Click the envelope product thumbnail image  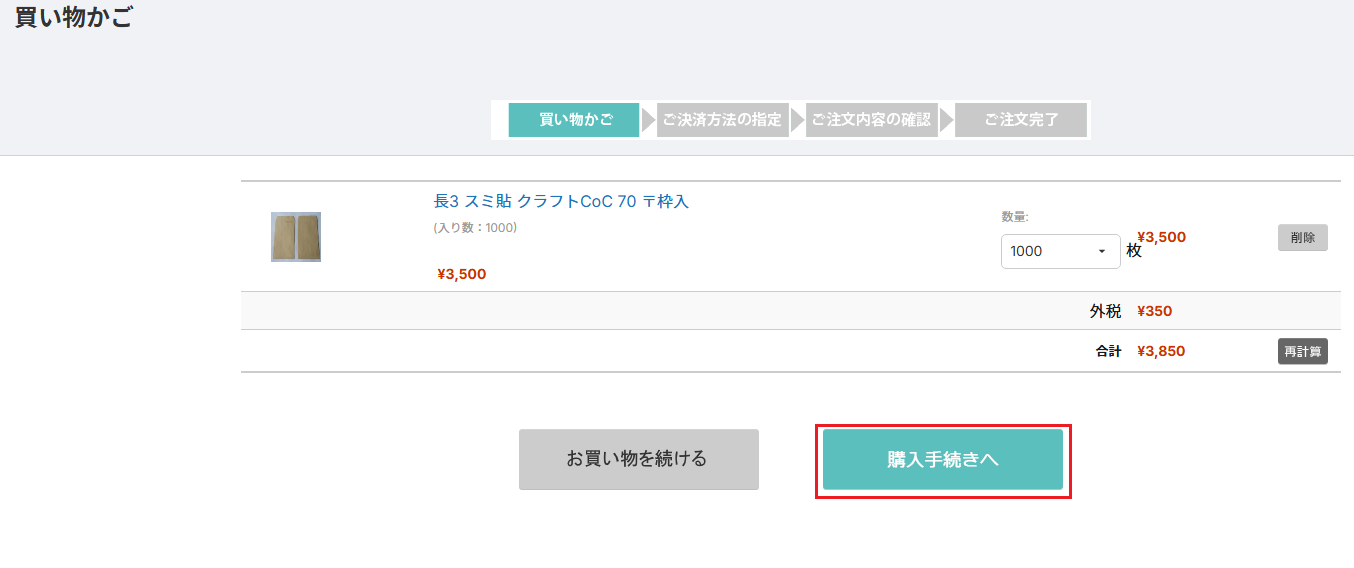pyautogui.click(x=295, y=237)
